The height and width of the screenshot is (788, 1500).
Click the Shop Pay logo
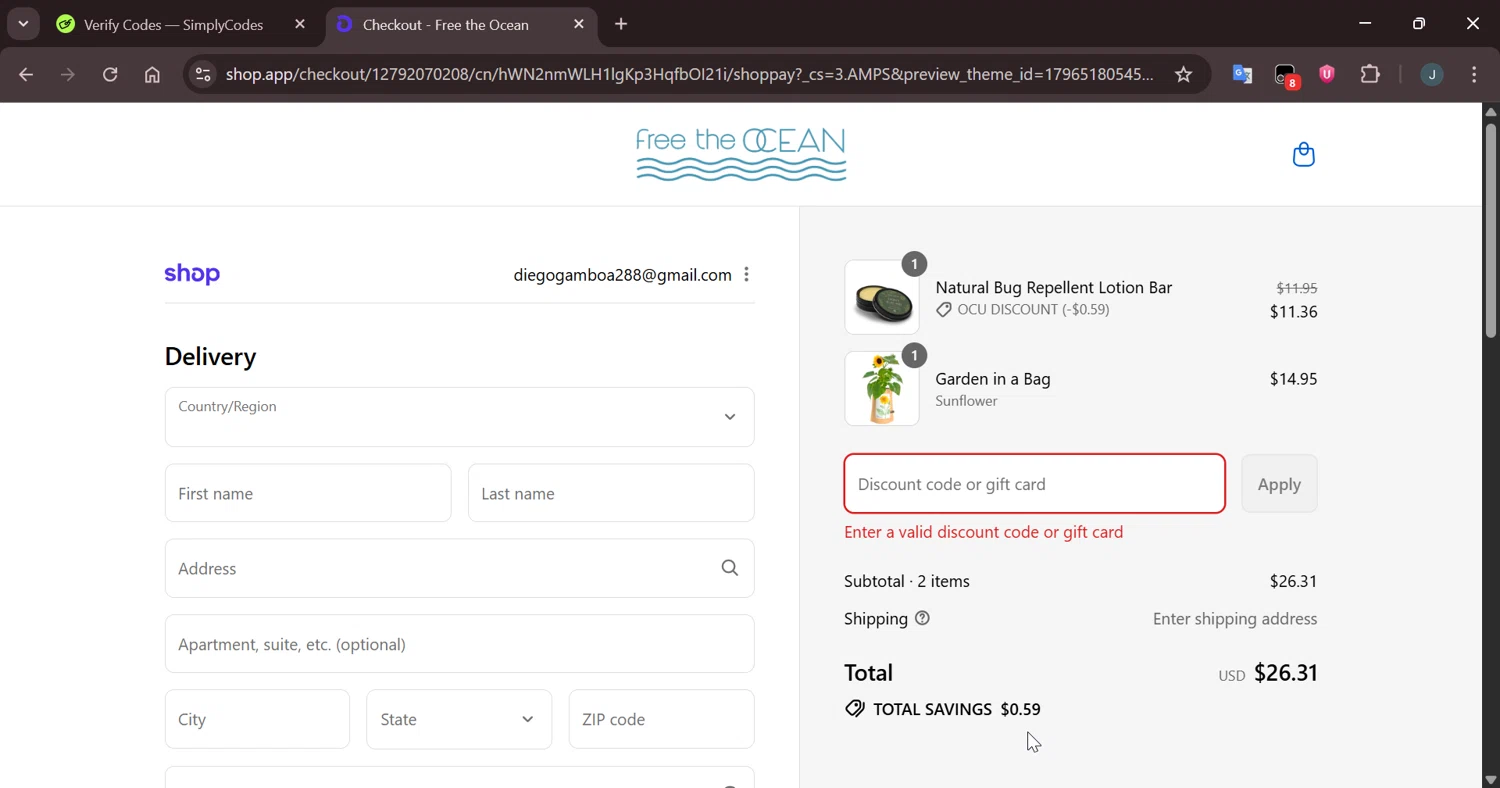(x=192, y=274)
